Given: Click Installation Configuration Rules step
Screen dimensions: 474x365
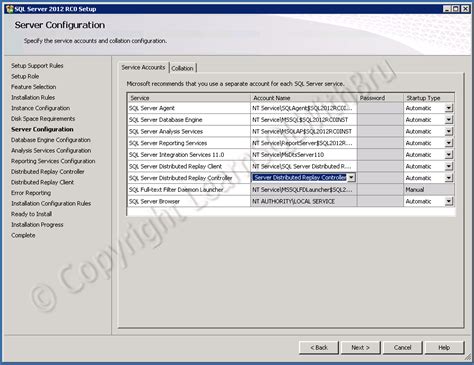Looking at the screenshot, I should tap(51, 203).
